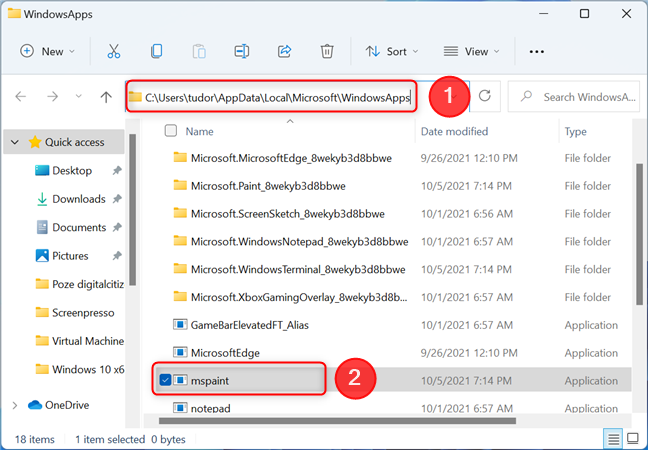The height and width of the screenshot is (450, 648).
Task: Click the OneDrive cloud icon
Action: tap(35, 405)
